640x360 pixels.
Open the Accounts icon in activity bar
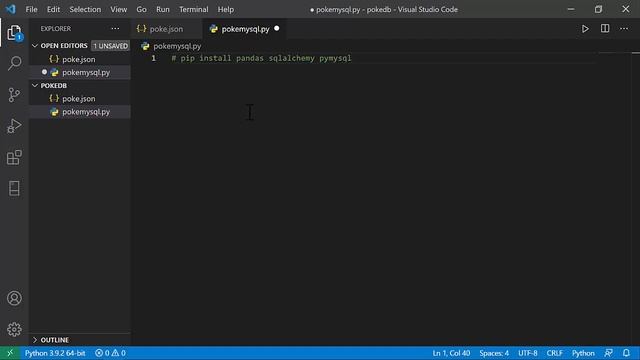[14, 298]
